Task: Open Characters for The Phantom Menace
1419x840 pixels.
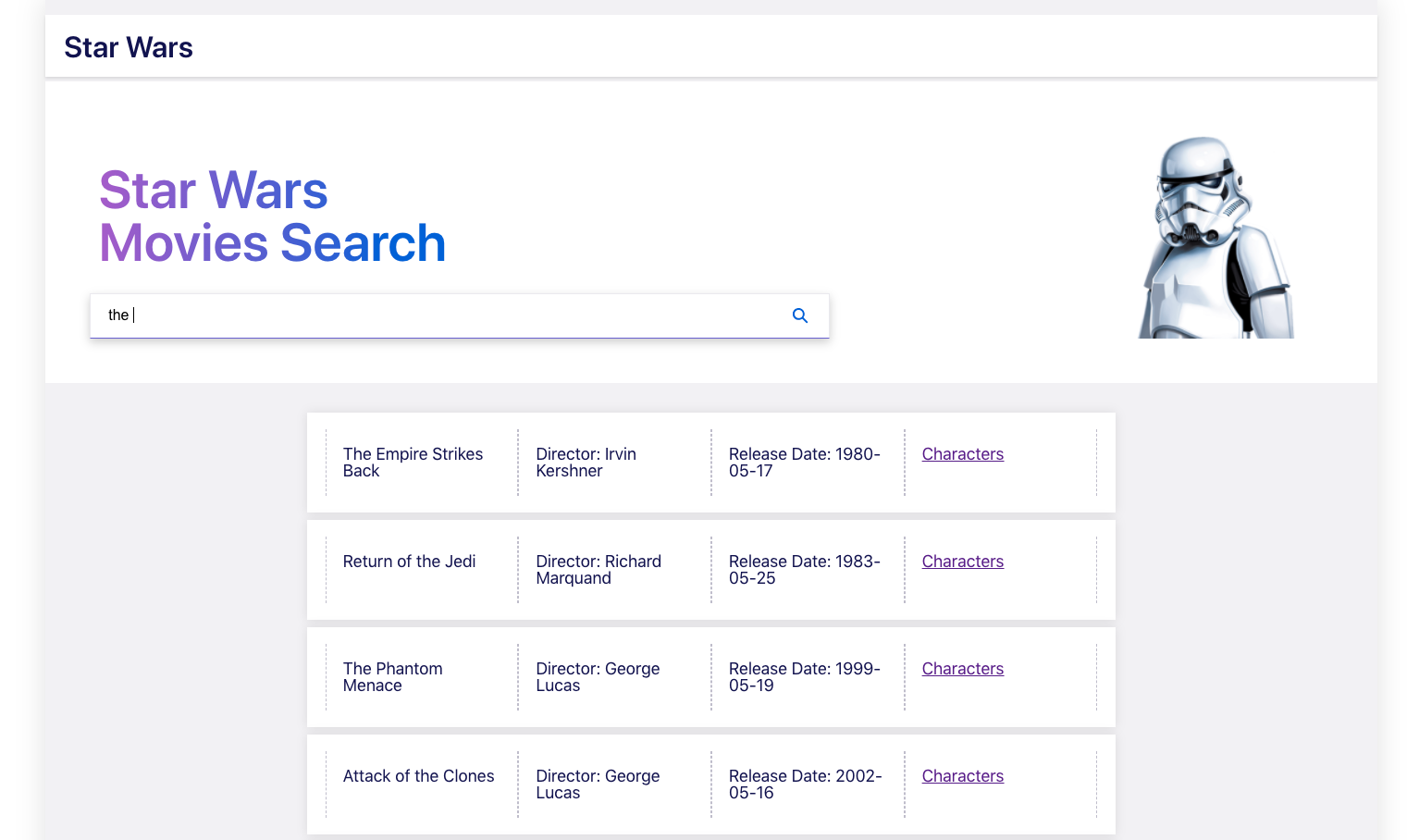Action: tap(962, 669)
